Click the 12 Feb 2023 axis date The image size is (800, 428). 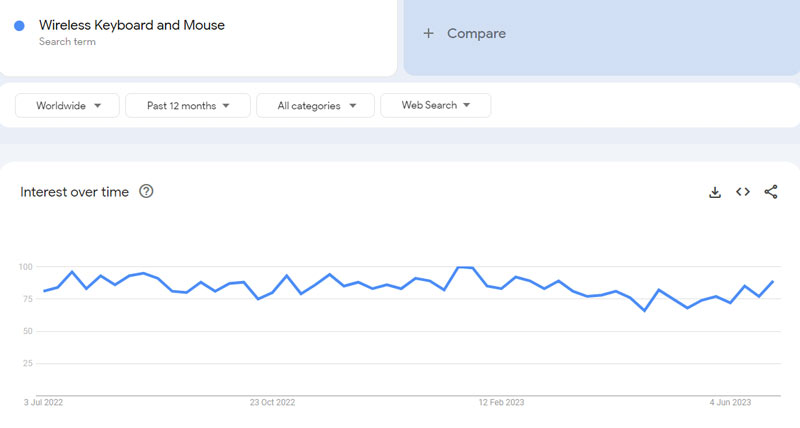pos(501,403)
